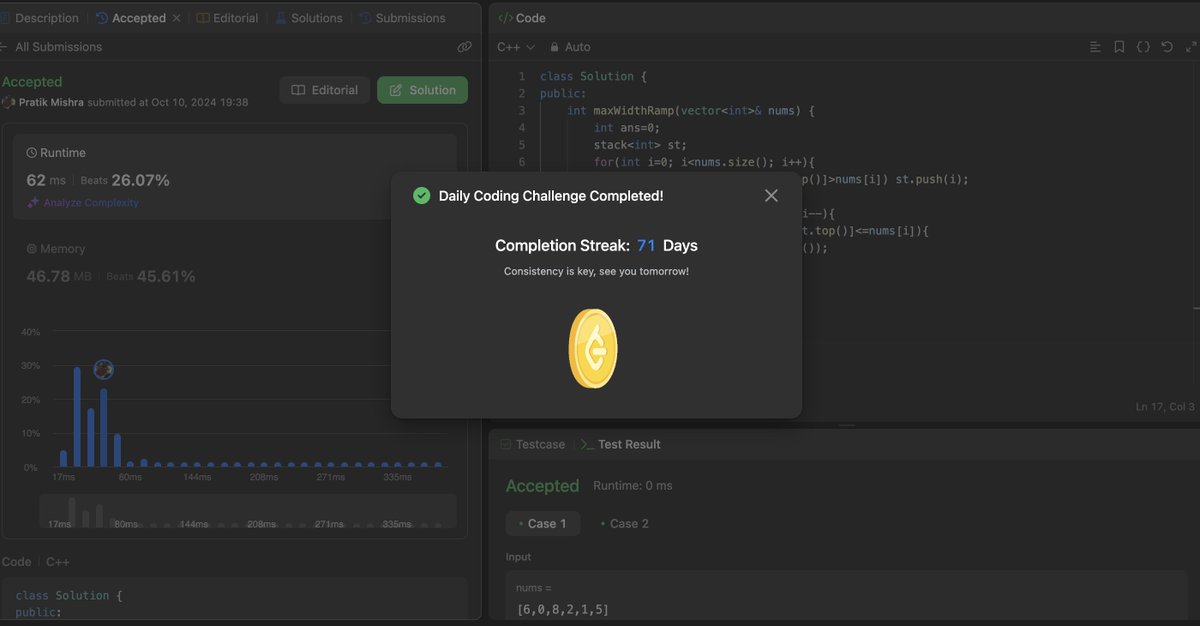
Task: Click the Accepted text in the Test Result panel
Action: pos(542,486)
